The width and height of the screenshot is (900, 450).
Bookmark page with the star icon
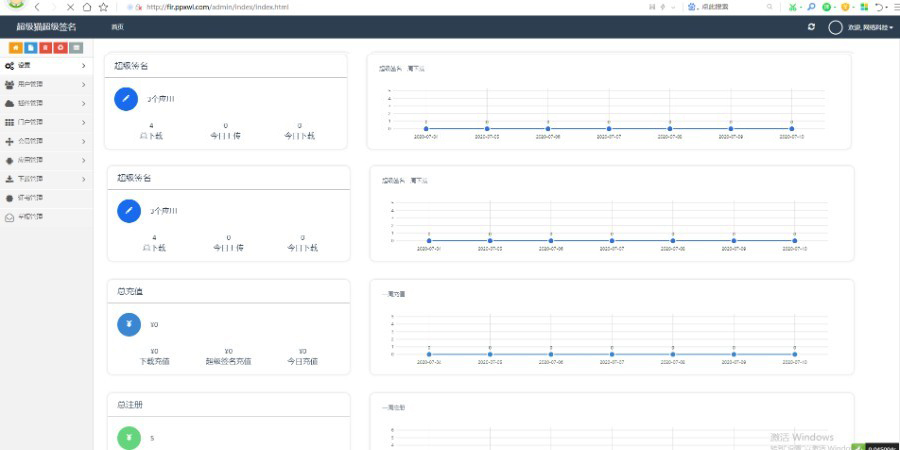click(103, 7)
